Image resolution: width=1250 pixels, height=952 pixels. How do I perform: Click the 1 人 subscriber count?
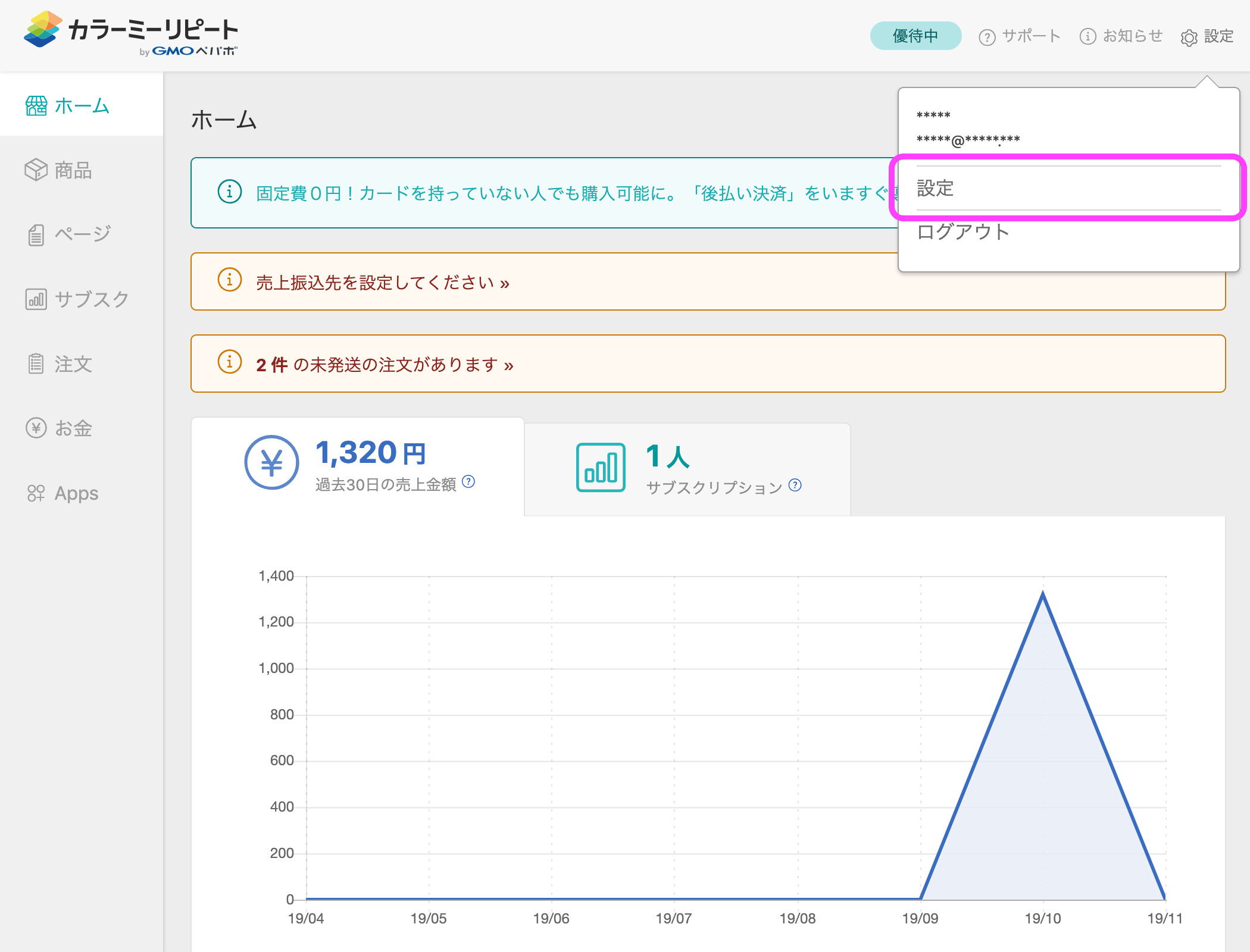point(668,456)
